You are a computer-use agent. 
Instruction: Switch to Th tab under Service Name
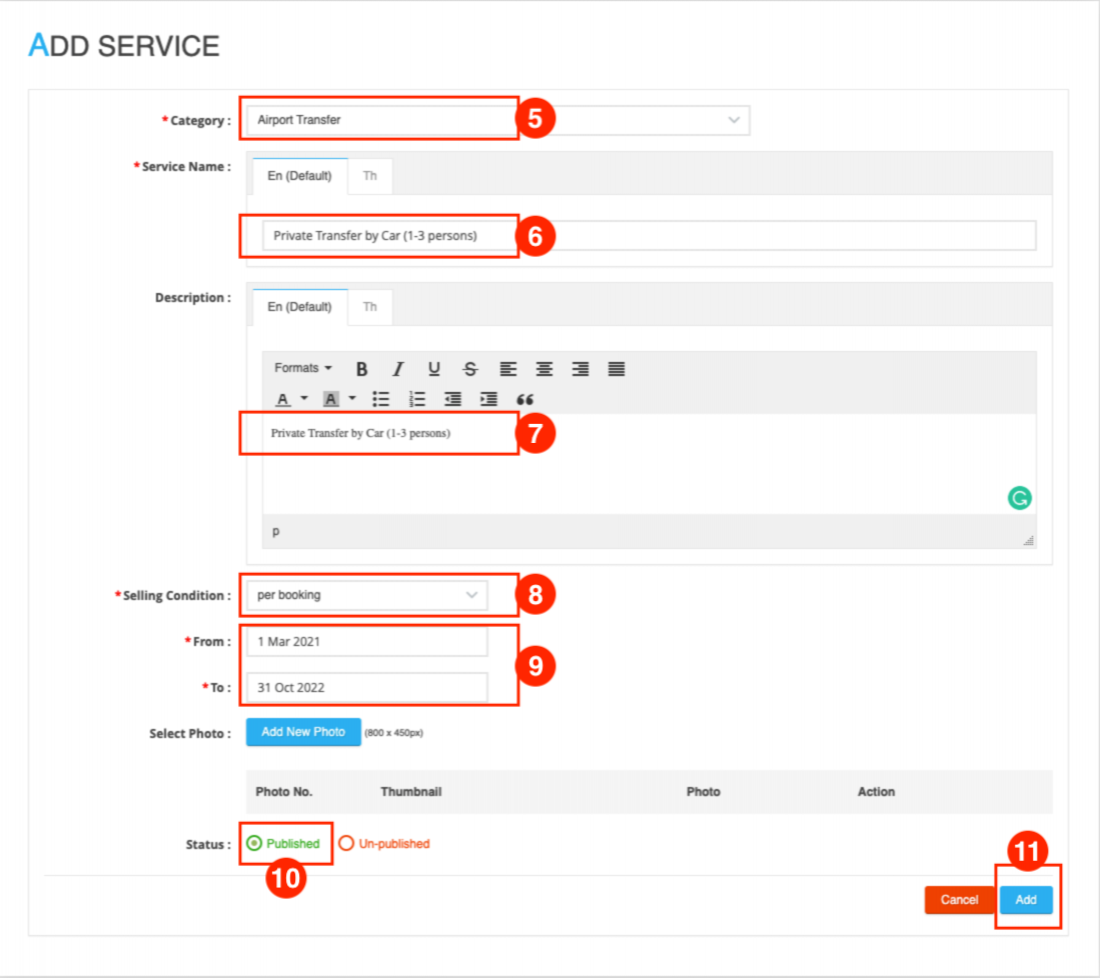(x=370, y=176)
